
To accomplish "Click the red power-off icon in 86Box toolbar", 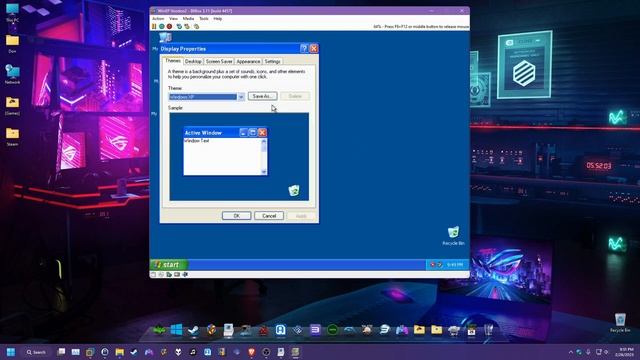I will (x=169, y=27).
